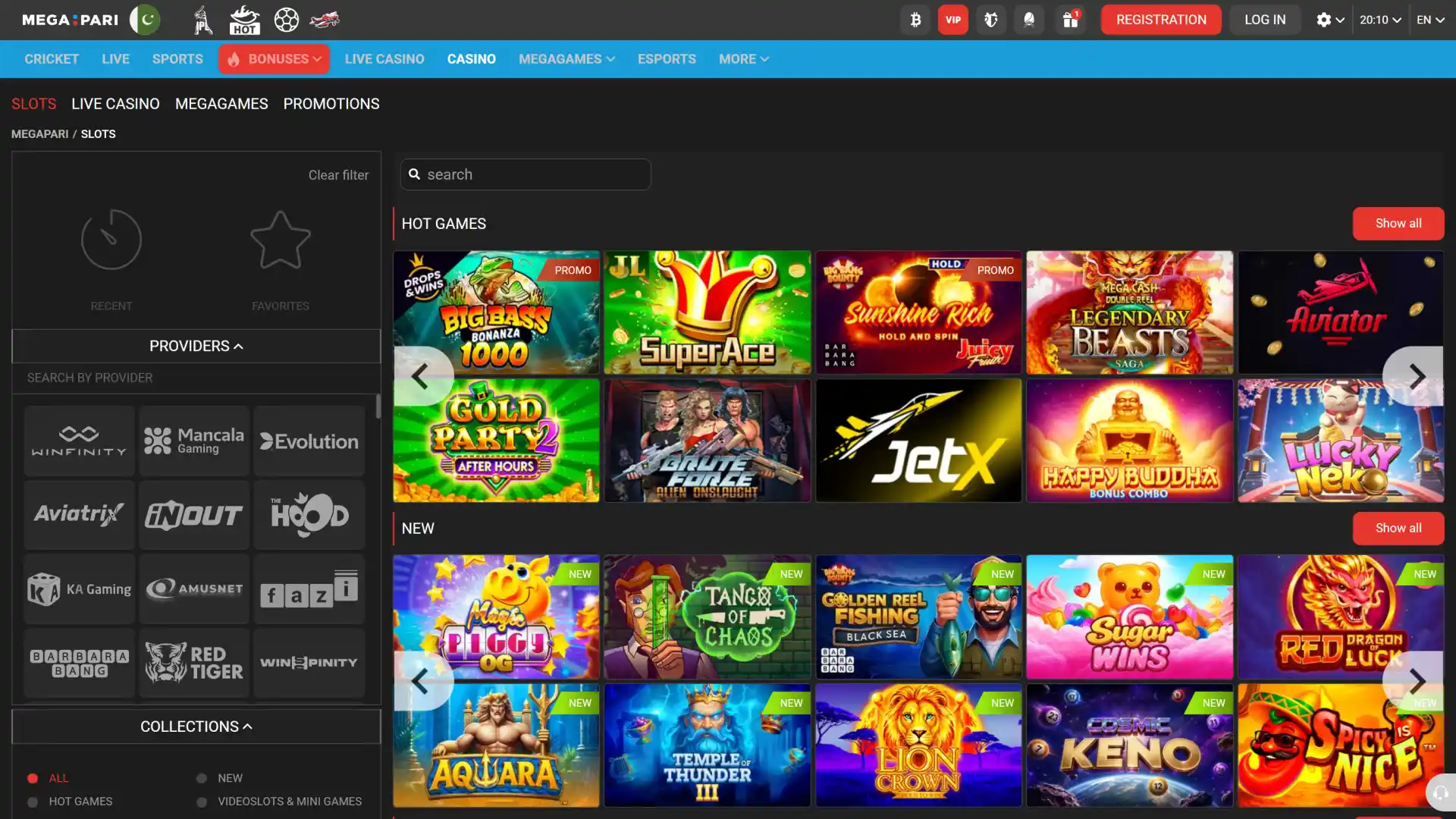Click the cricket player icon in header
Screen dimensions: 1456x819
coord(202,20)
